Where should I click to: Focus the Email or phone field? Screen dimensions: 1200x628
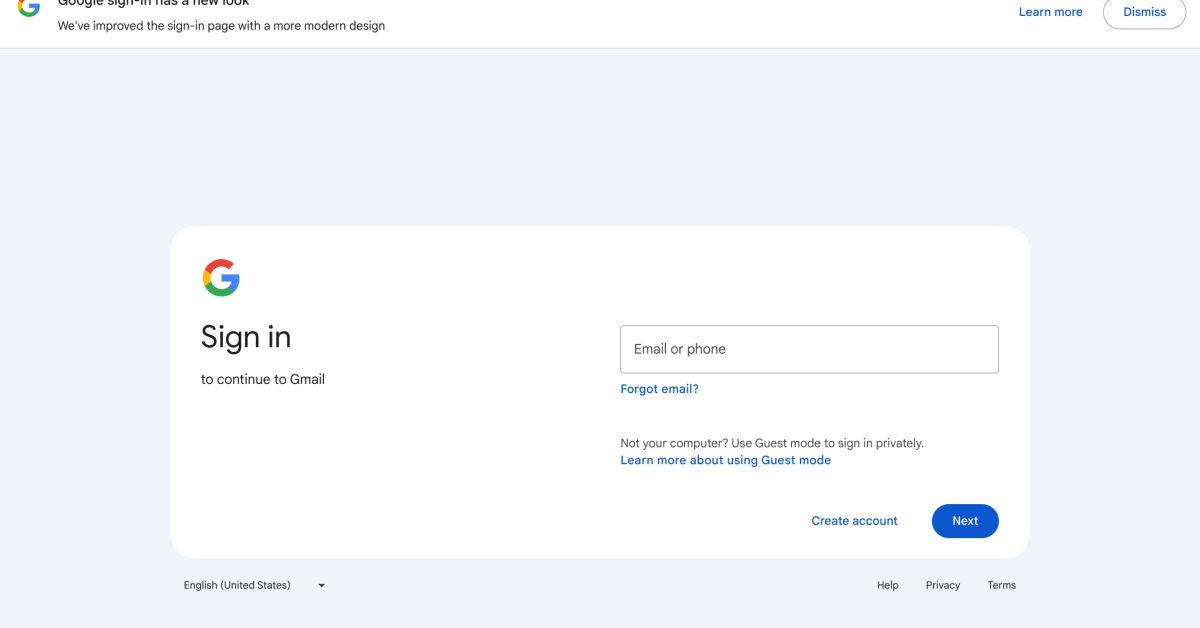tap(809, 349)
